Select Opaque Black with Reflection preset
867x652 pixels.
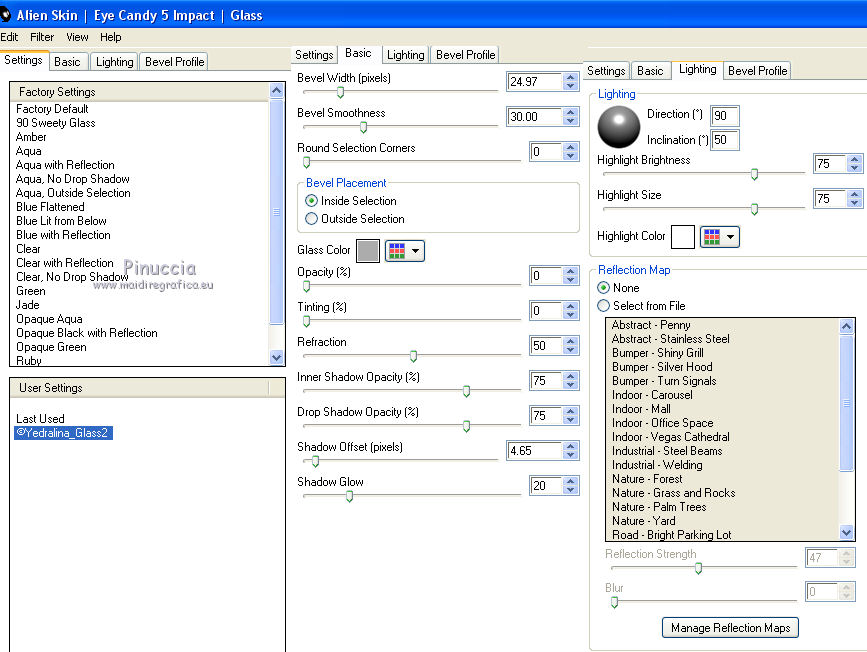[87, 333]
